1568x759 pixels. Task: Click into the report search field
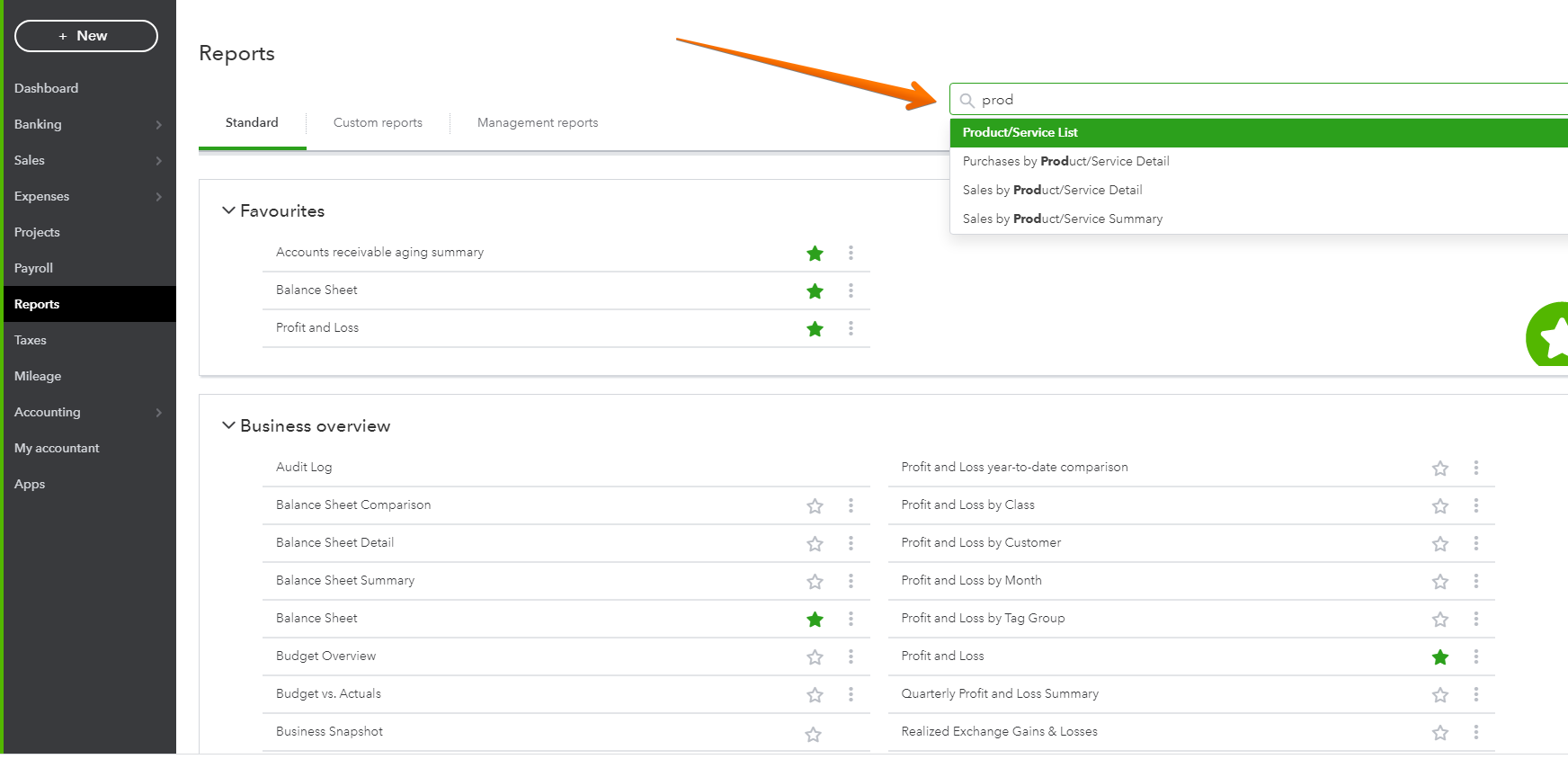pyautogui.click(x=1259, y=100)
